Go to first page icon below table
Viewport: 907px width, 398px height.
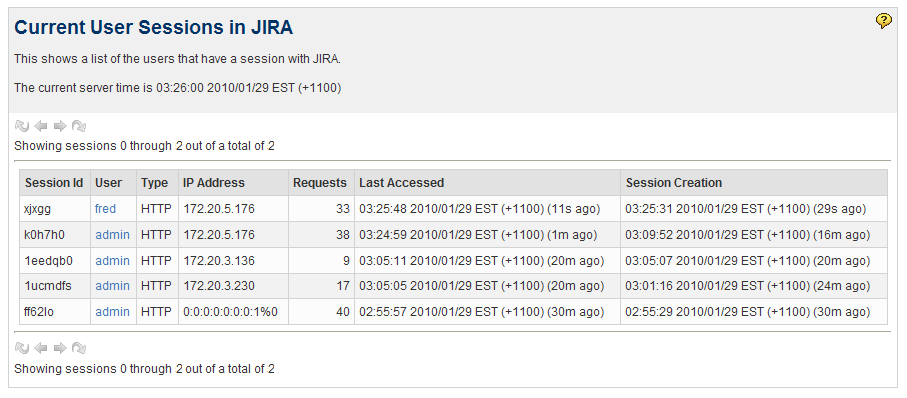tap(21, 348)
